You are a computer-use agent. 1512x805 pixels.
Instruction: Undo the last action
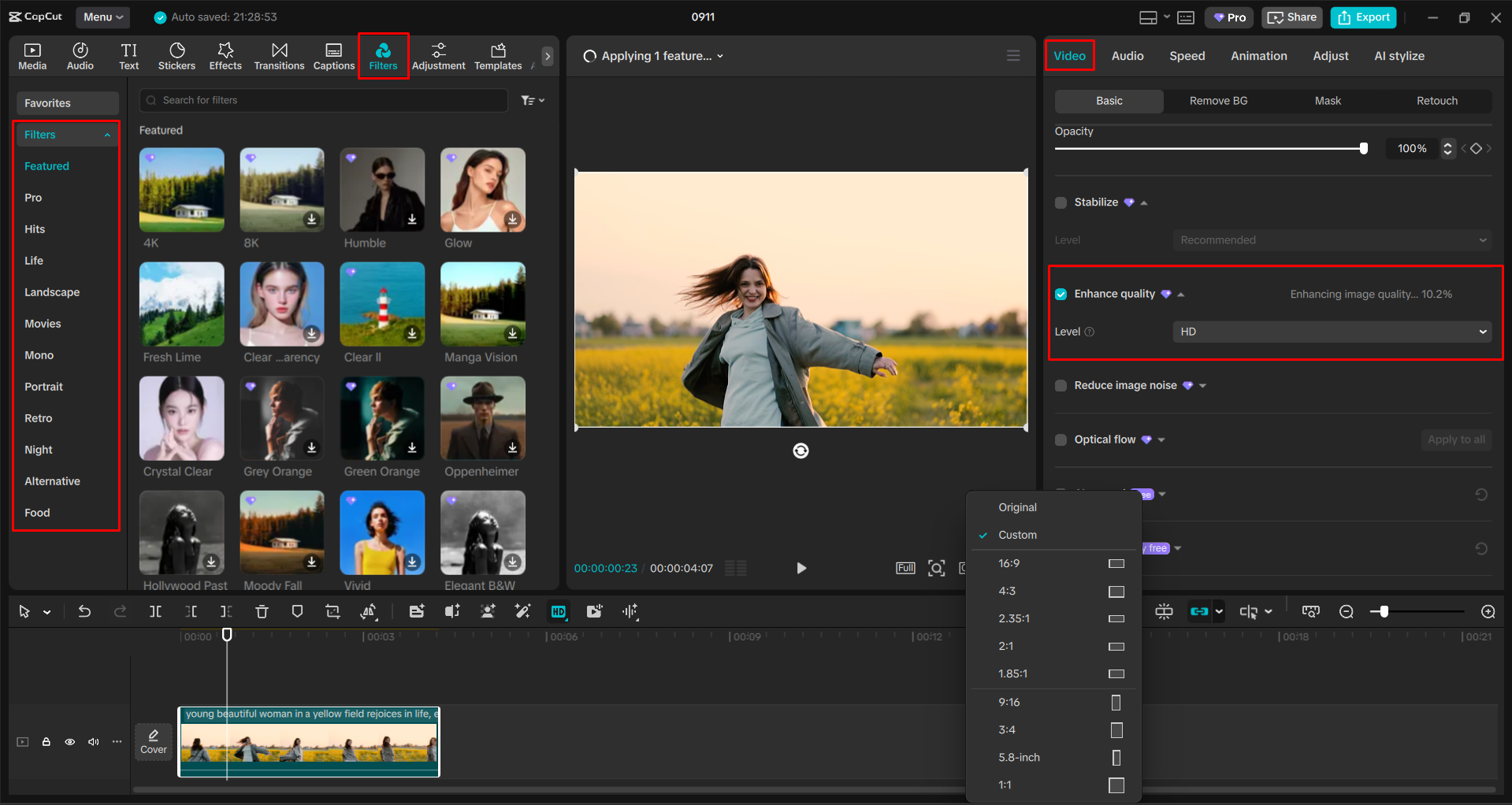pyautogui.click(x=84, y=611)
